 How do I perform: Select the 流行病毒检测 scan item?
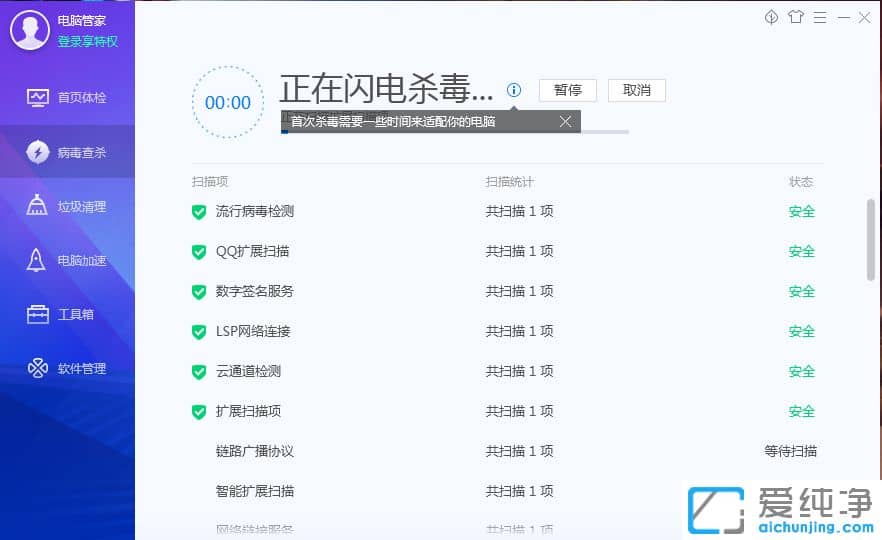point(255,212)
